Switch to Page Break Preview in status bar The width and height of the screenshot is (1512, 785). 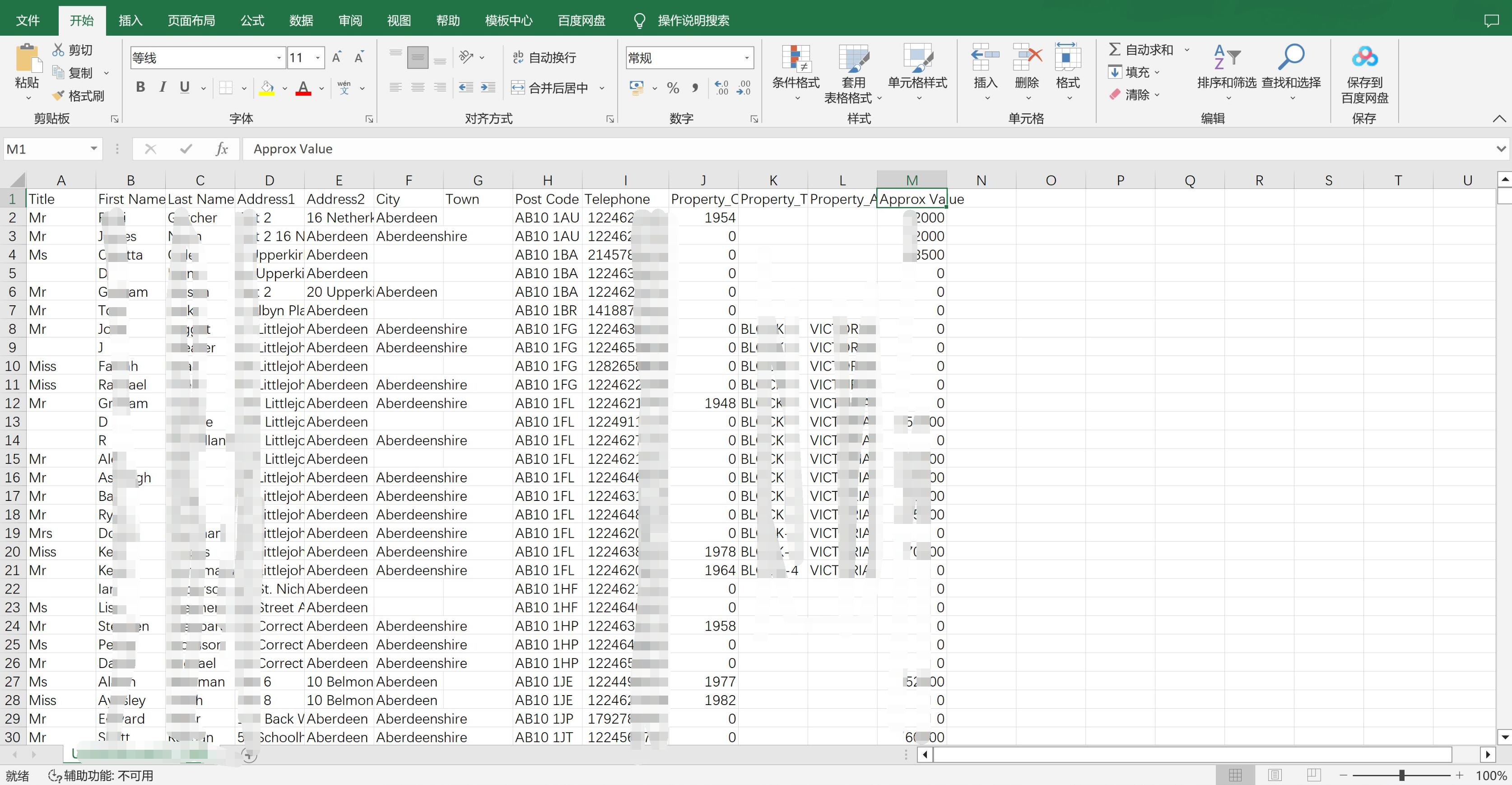[x=1314, y=775]
